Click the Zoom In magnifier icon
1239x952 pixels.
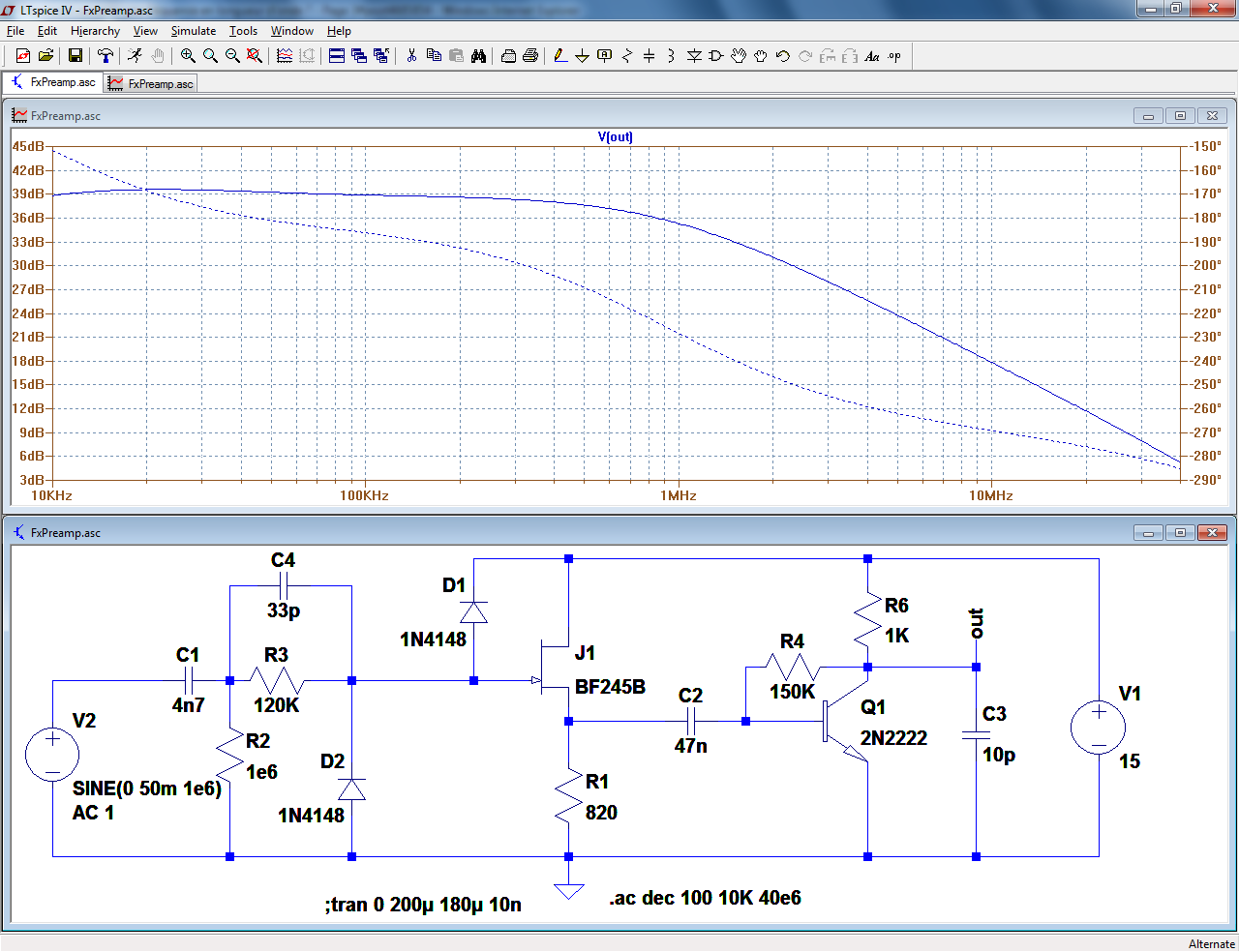click(x=188, y=56)
